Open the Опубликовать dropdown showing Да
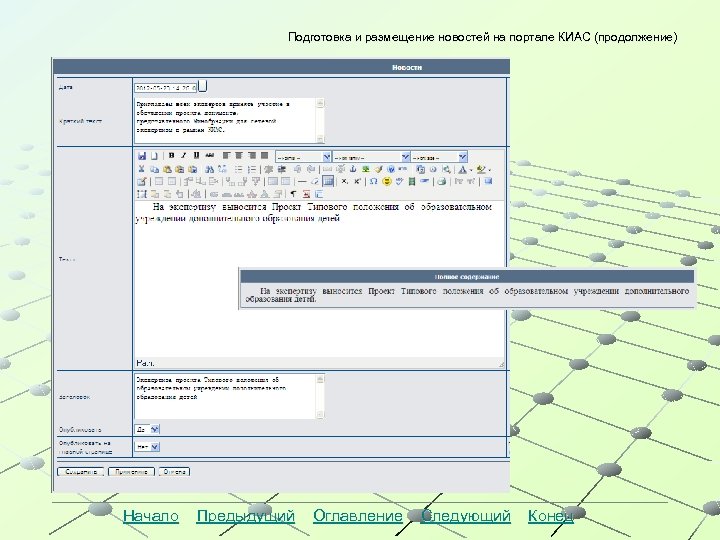This screenshot has width=720, height=540. [147, 429]
